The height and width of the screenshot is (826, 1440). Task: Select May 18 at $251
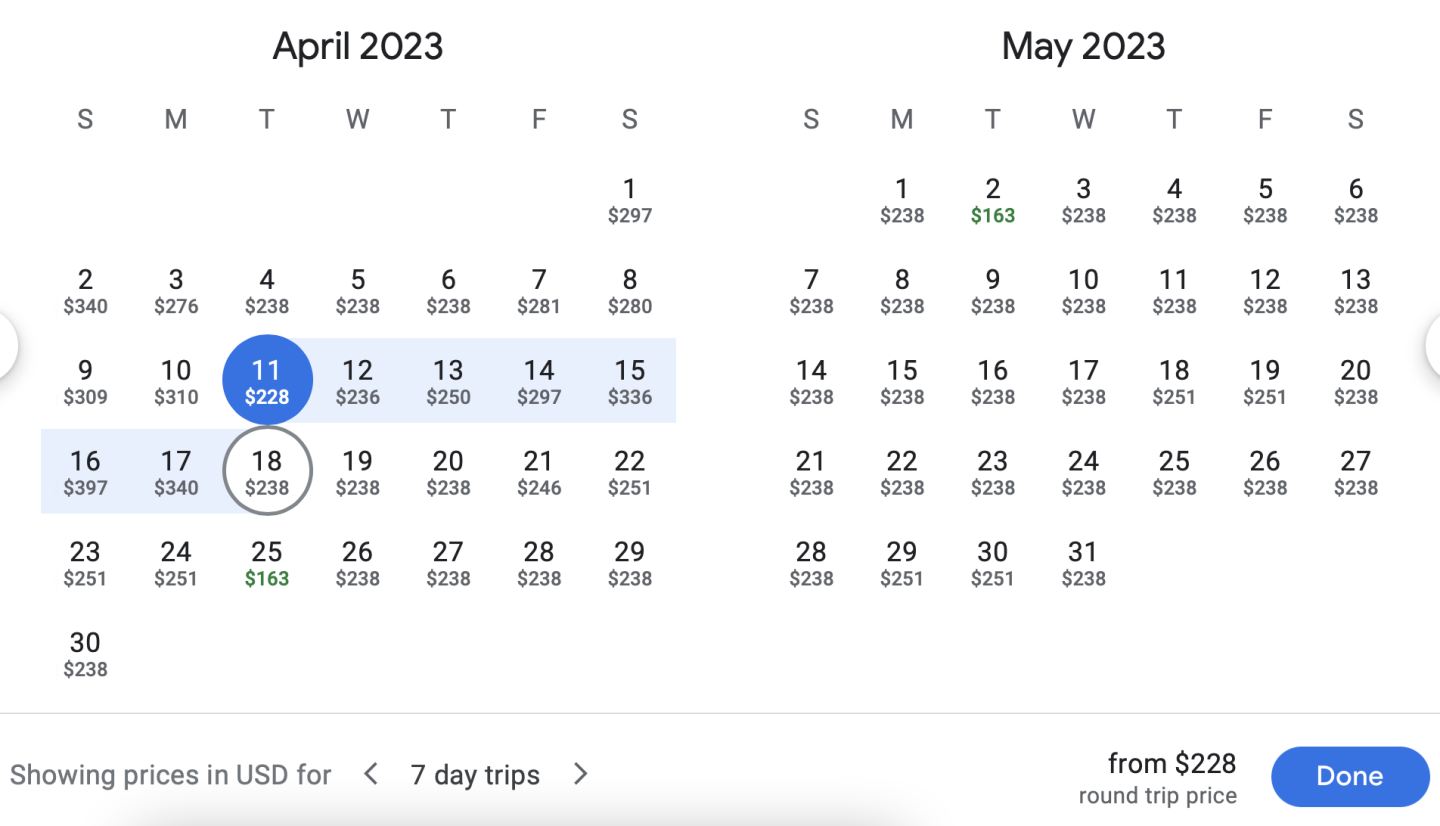tap(1174, 381)
